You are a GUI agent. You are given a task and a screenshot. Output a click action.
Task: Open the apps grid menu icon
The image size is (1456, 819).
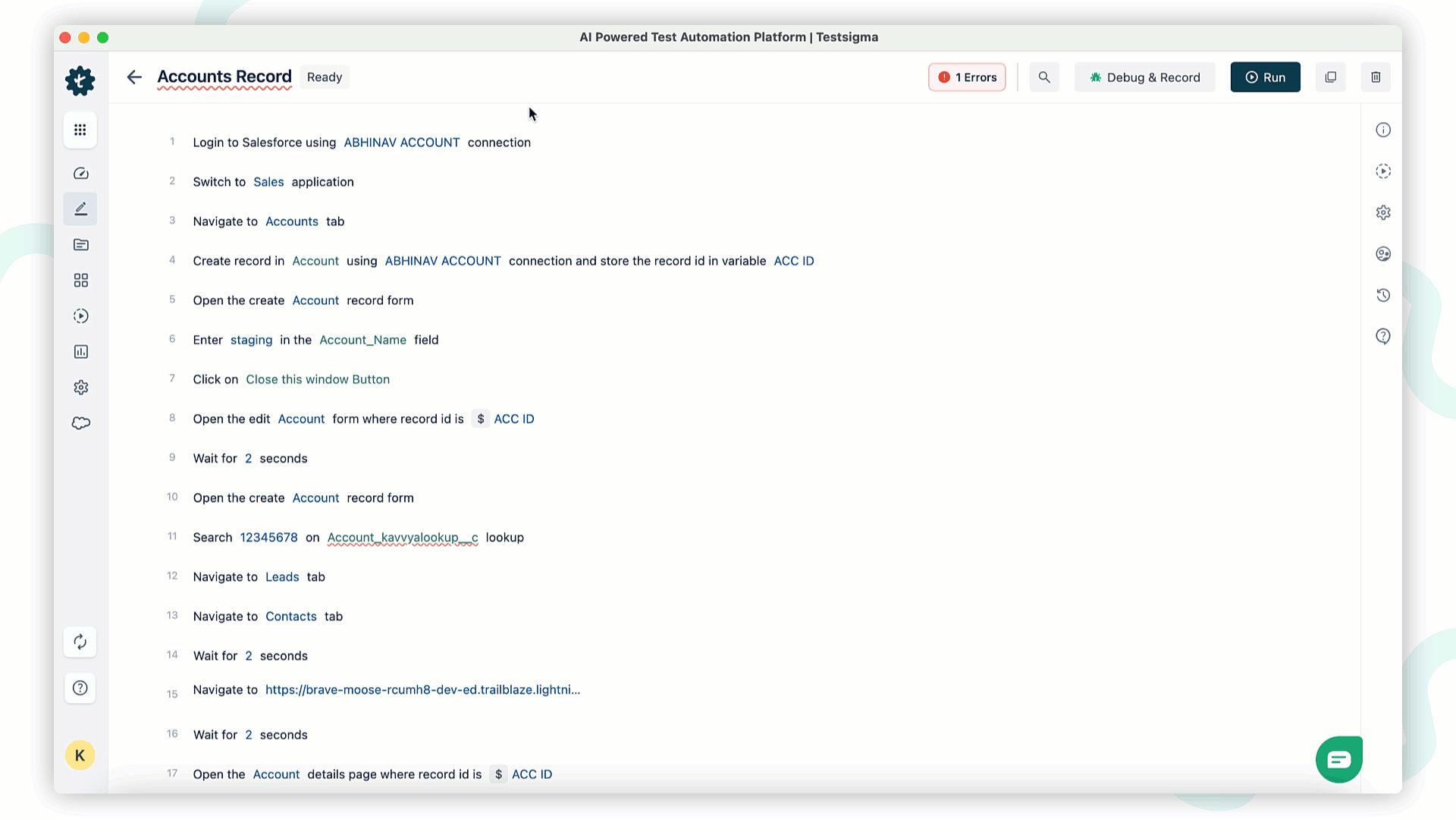coord(80,130)
